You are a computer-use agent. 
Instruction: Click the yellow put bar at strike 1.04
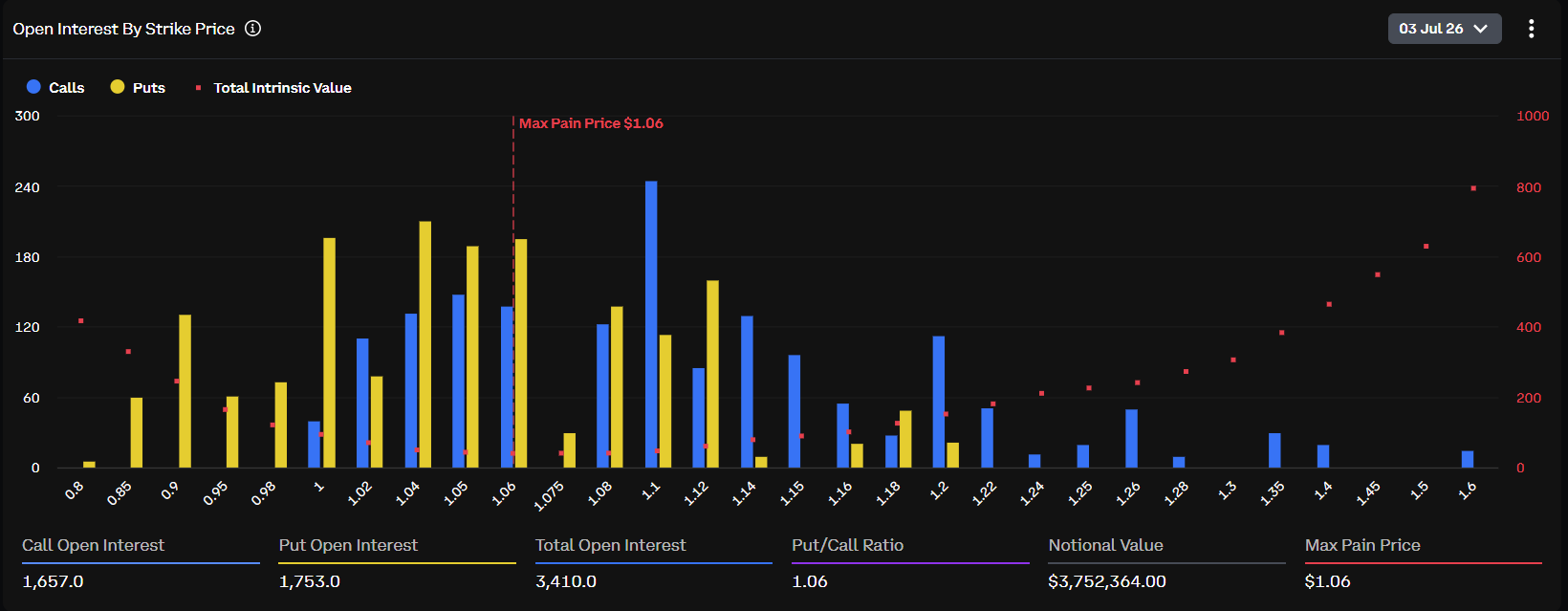click(x=425, y=344)
